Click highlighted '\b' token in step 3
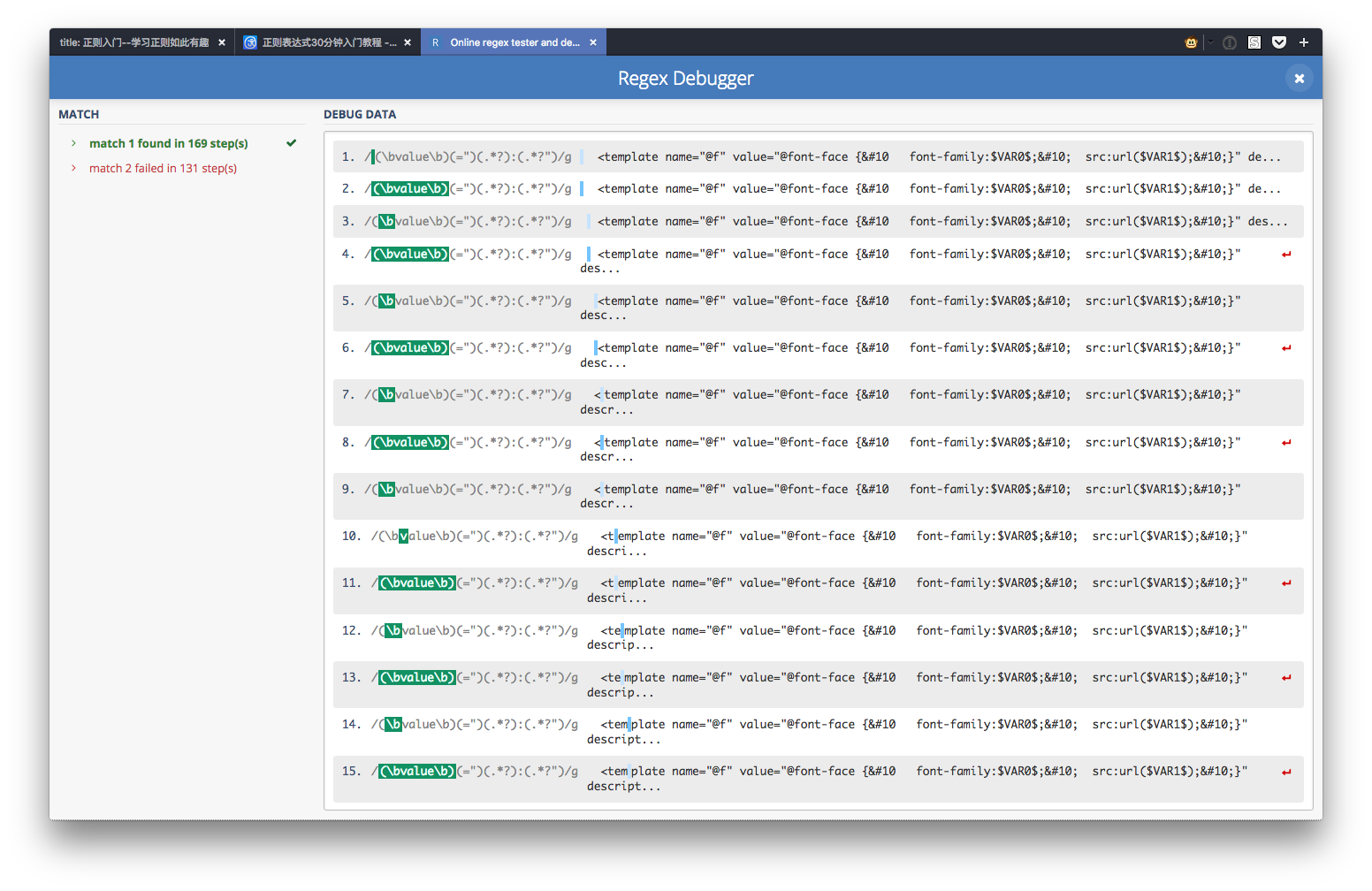Image resolution: width=1372 pixels, height=891 pixels. (x=387, y=222)
